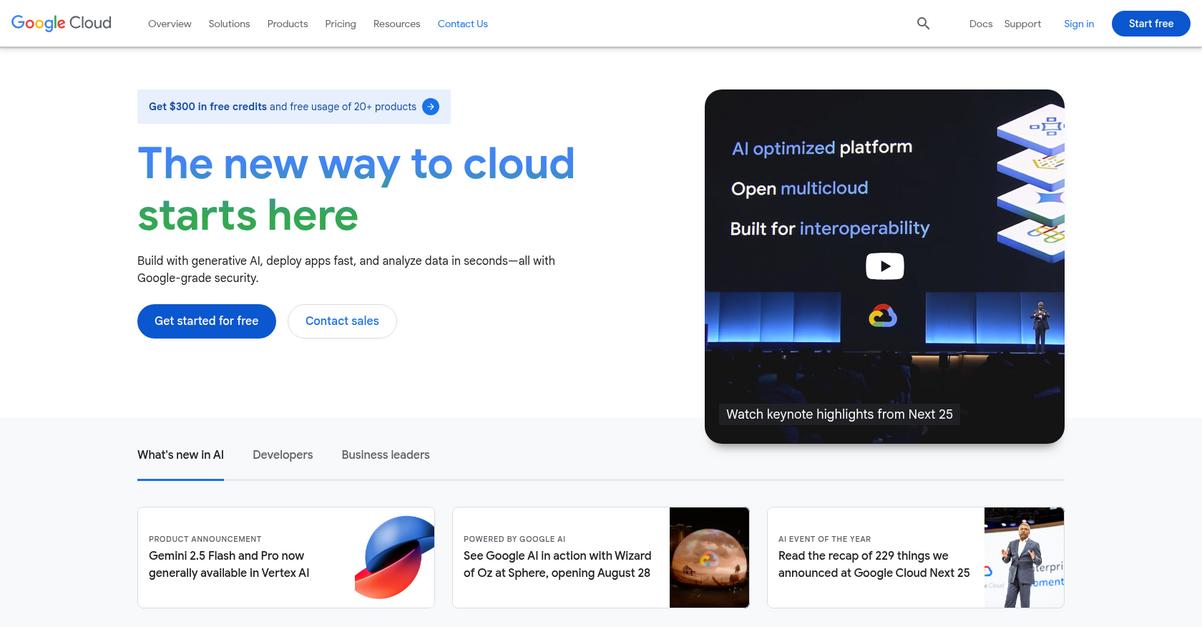Open the Resources menu
The height and width of the screenshot is (627, 1202).
(x=397, y=24)
